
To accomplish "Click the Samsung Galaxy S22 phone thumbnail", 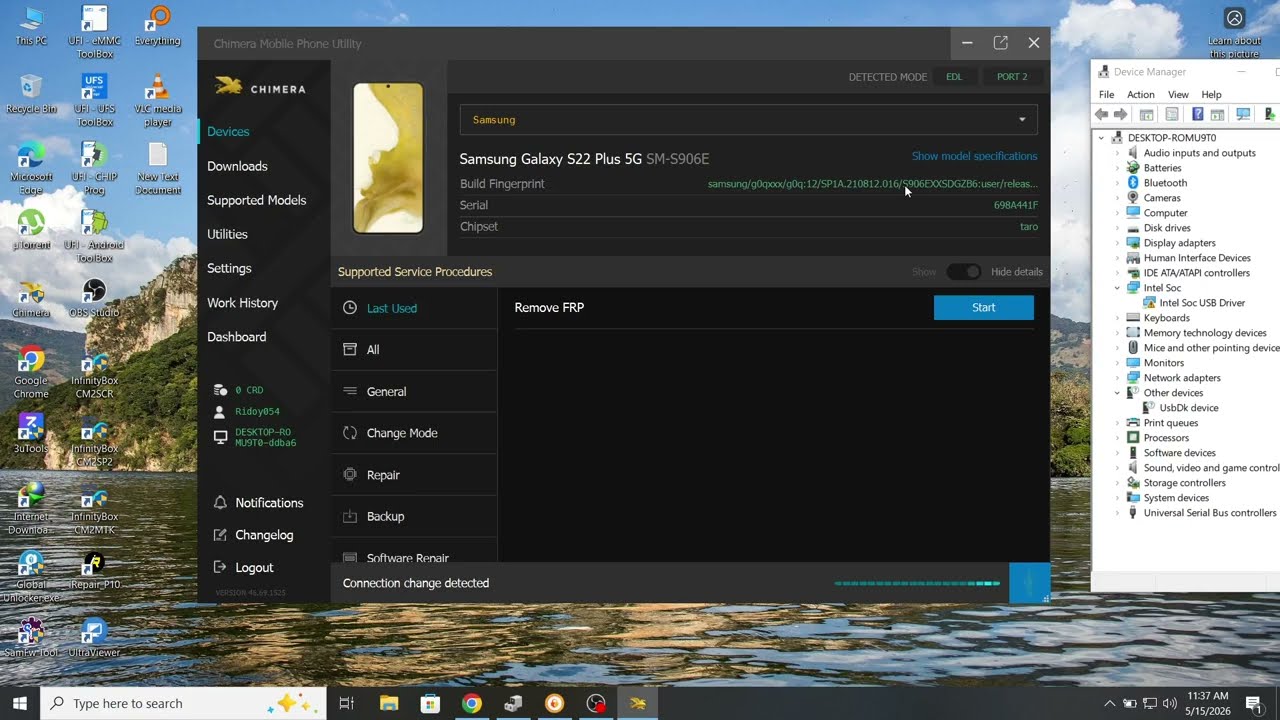I will click(388, 158).
